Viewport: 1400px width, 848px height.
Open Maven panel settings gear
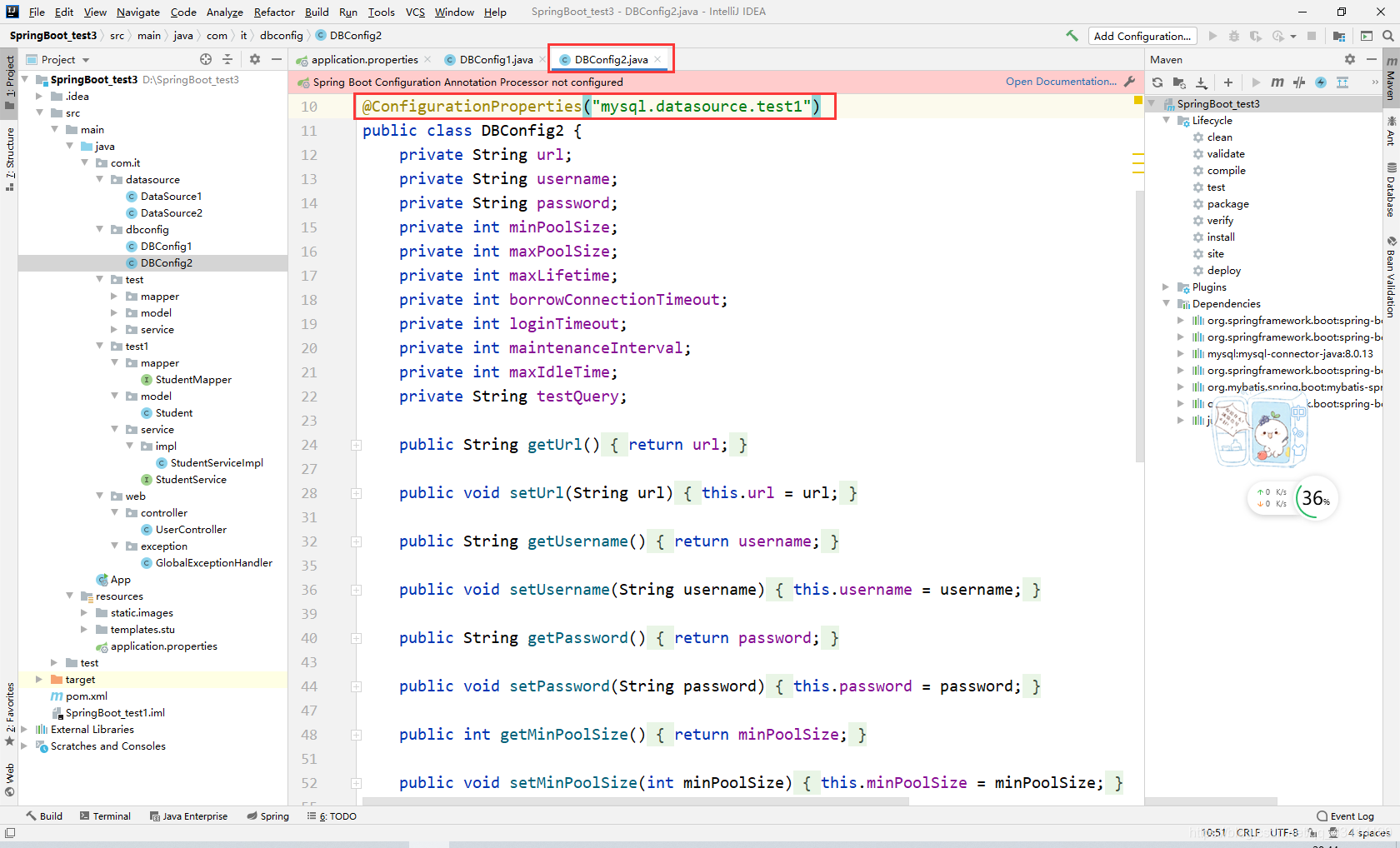(1350, 59)
